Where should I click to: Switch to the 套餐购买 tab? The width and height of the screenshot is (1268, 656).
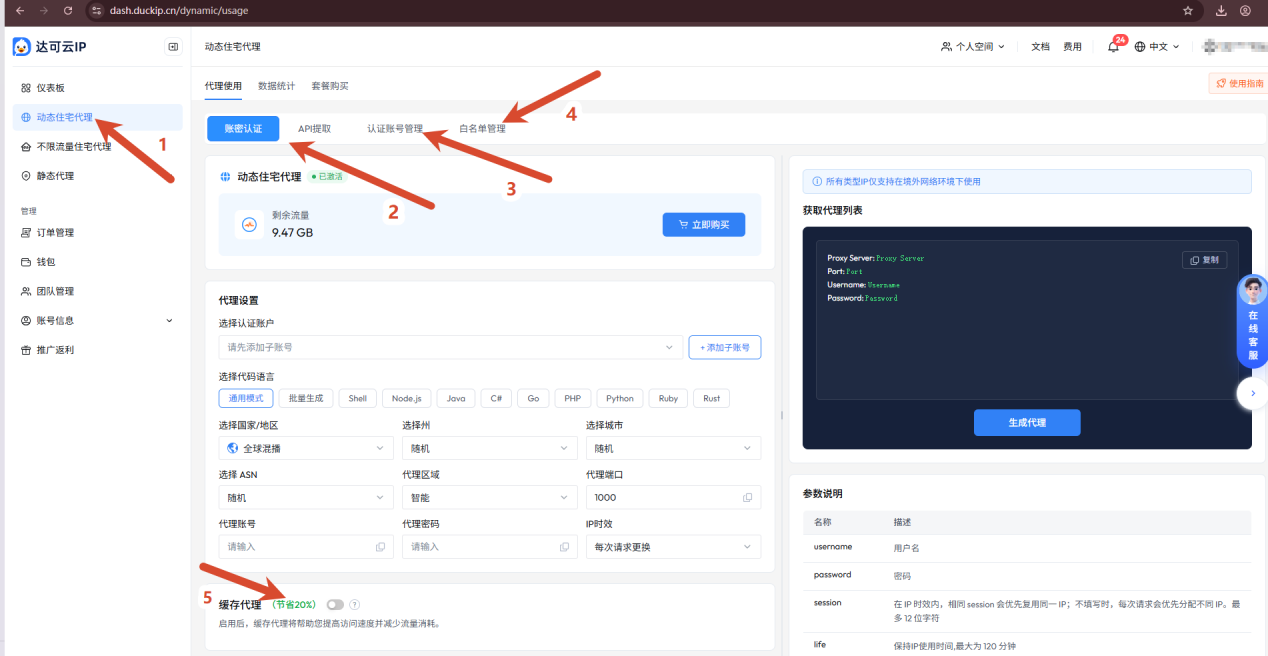(329, 86)
